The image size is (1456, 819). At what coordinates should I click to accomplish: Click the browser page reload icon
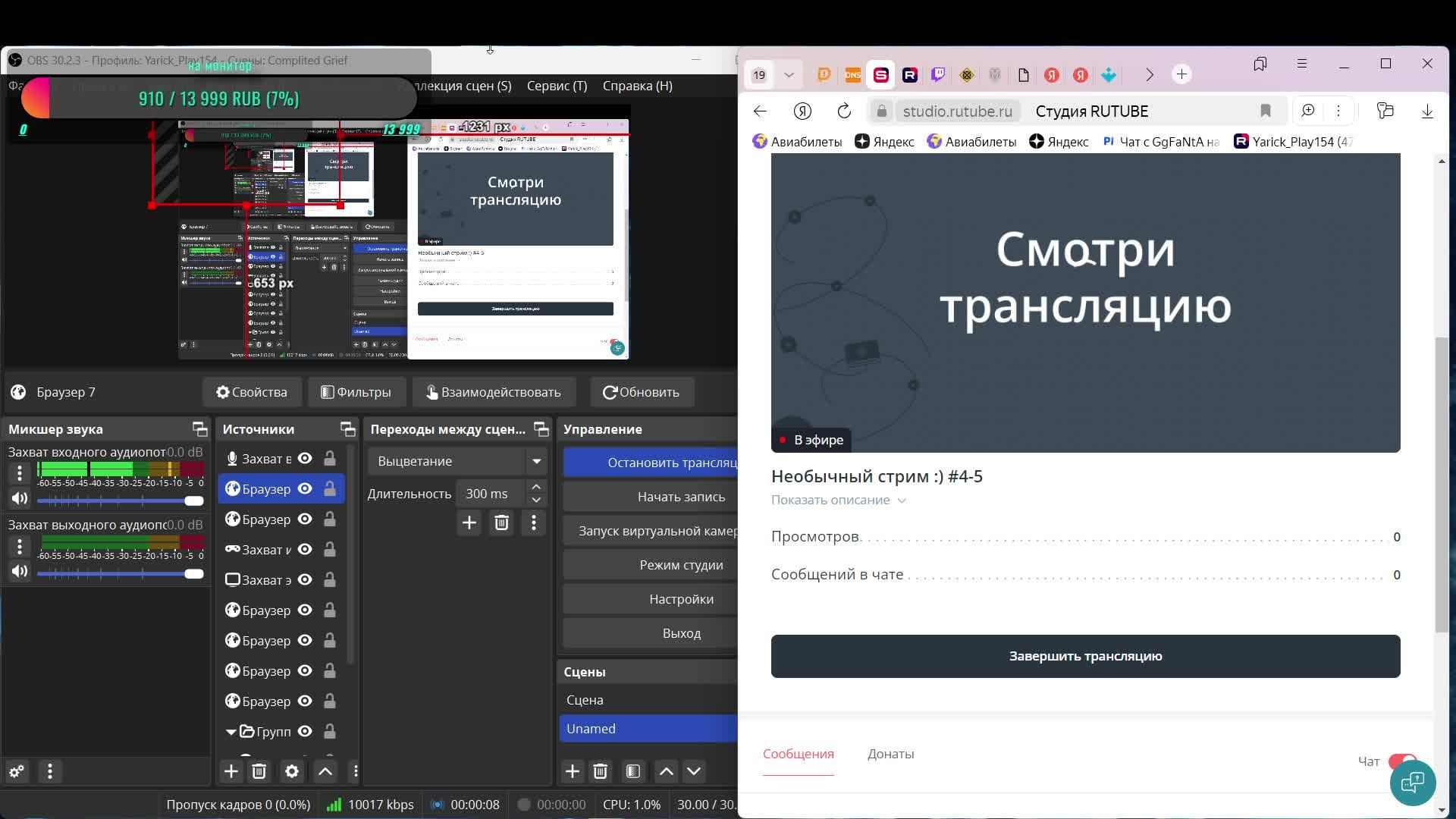click(x=844, y=111)
